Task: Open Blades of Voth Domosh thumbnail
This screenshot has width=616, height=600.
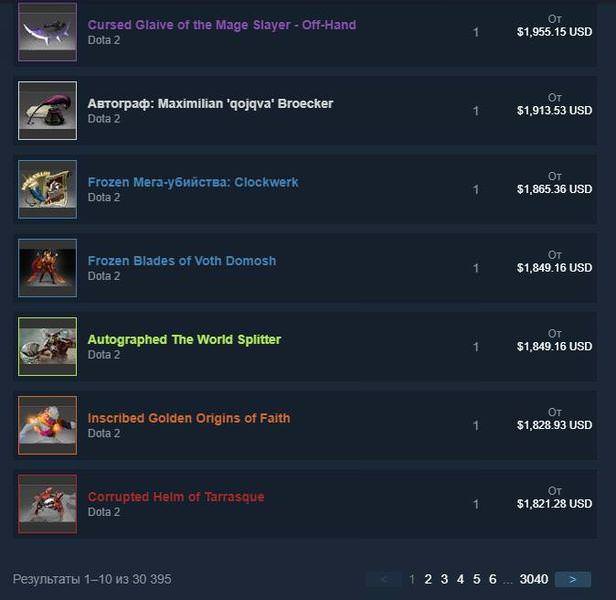Action: point(48,268)
